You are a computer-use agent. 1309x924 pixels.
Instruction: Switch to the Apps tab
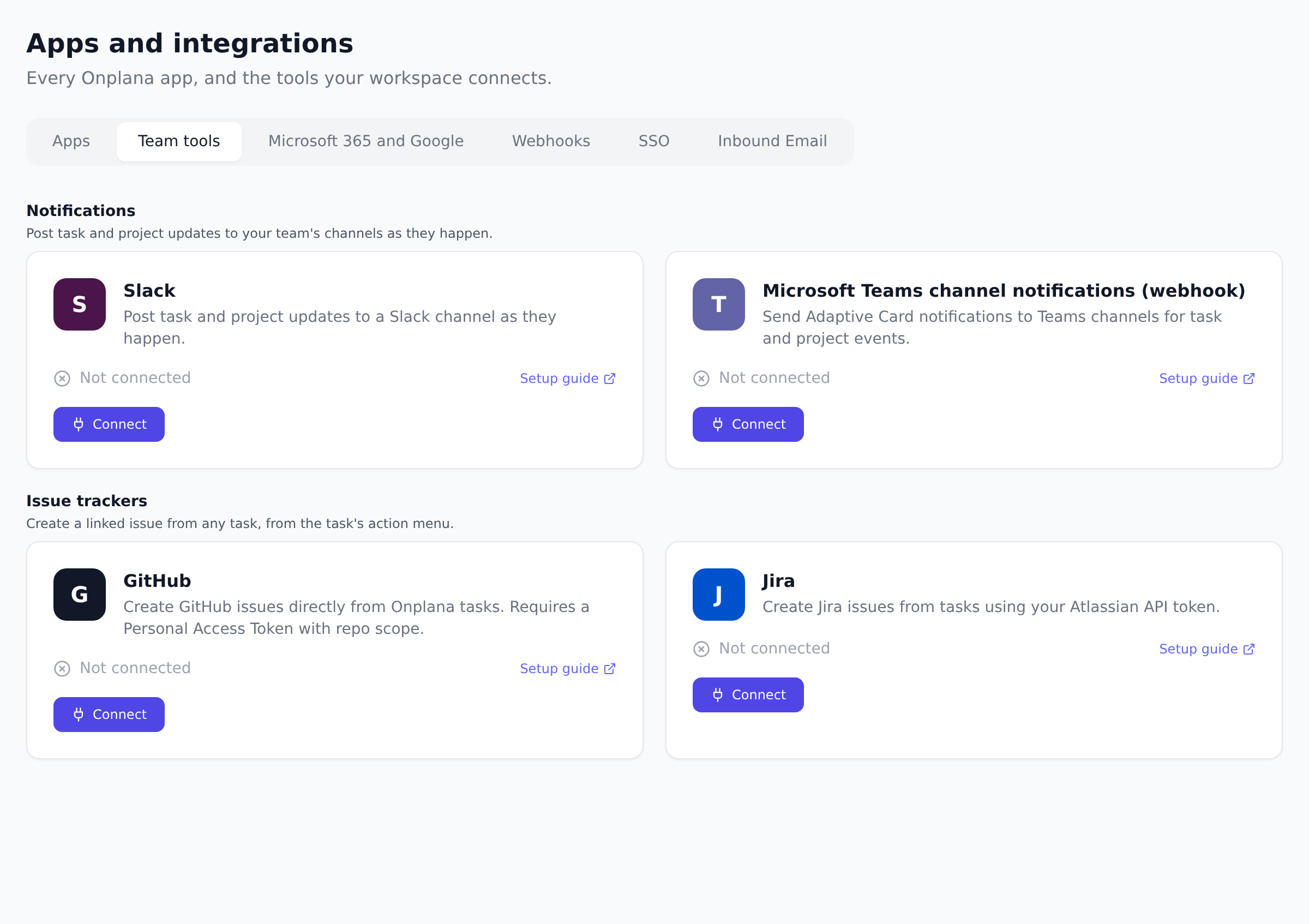click(x=71, y=141)
